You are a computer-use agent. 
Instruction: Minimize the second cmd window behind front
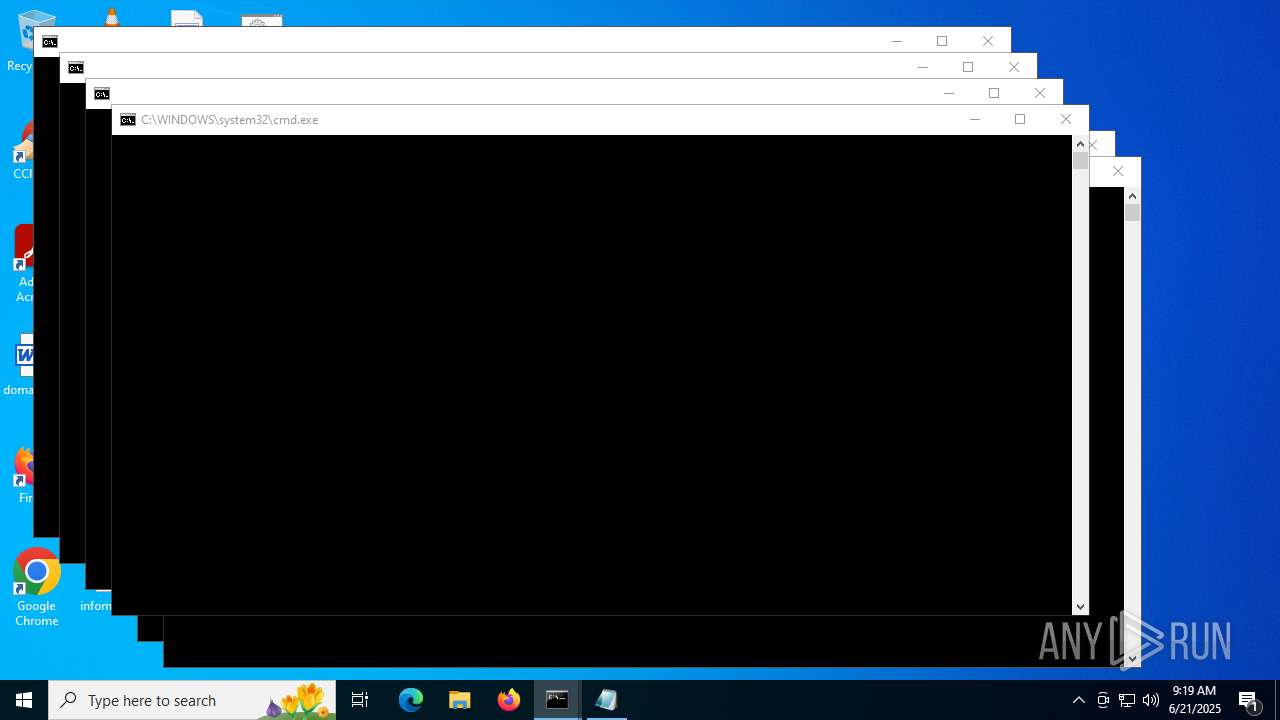click(x=948, y=93)
